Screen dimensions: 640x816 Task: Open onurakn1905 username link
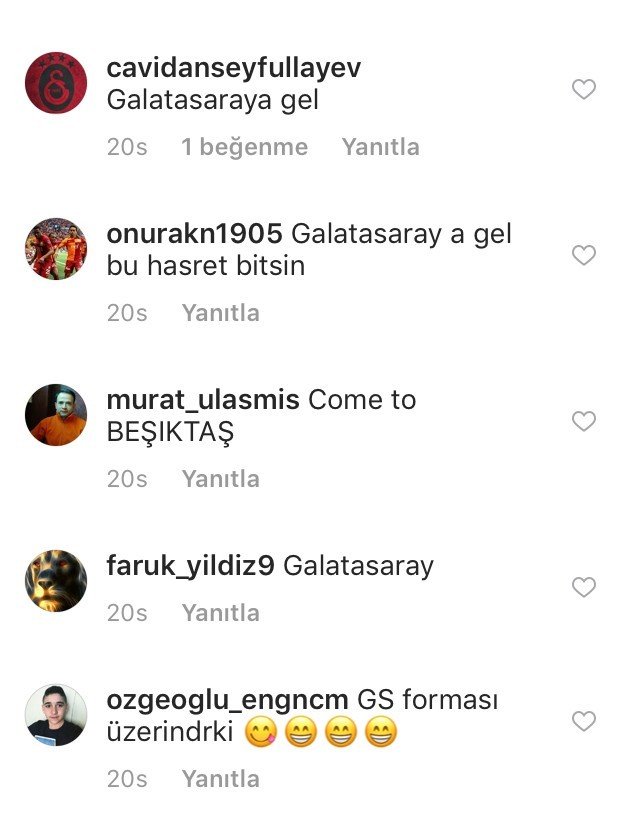coord(195,234)
